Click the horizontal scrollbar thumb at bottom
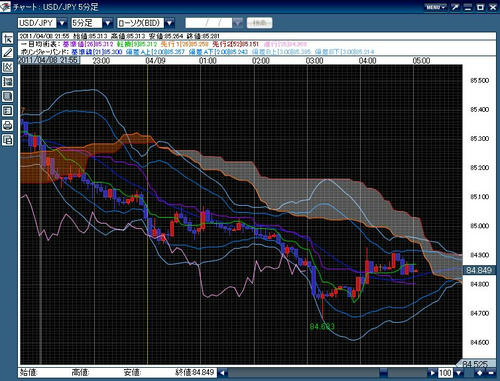500x381 pixels. coord(383,373)
